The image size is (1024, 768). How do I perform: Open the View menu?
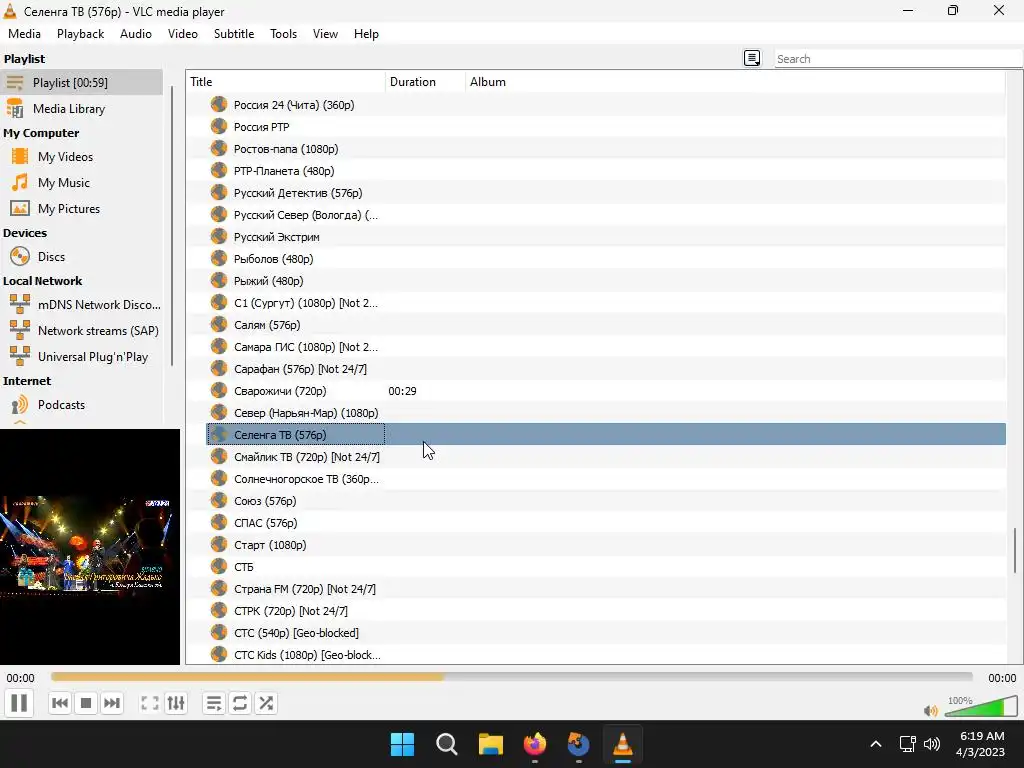point(325,34)
